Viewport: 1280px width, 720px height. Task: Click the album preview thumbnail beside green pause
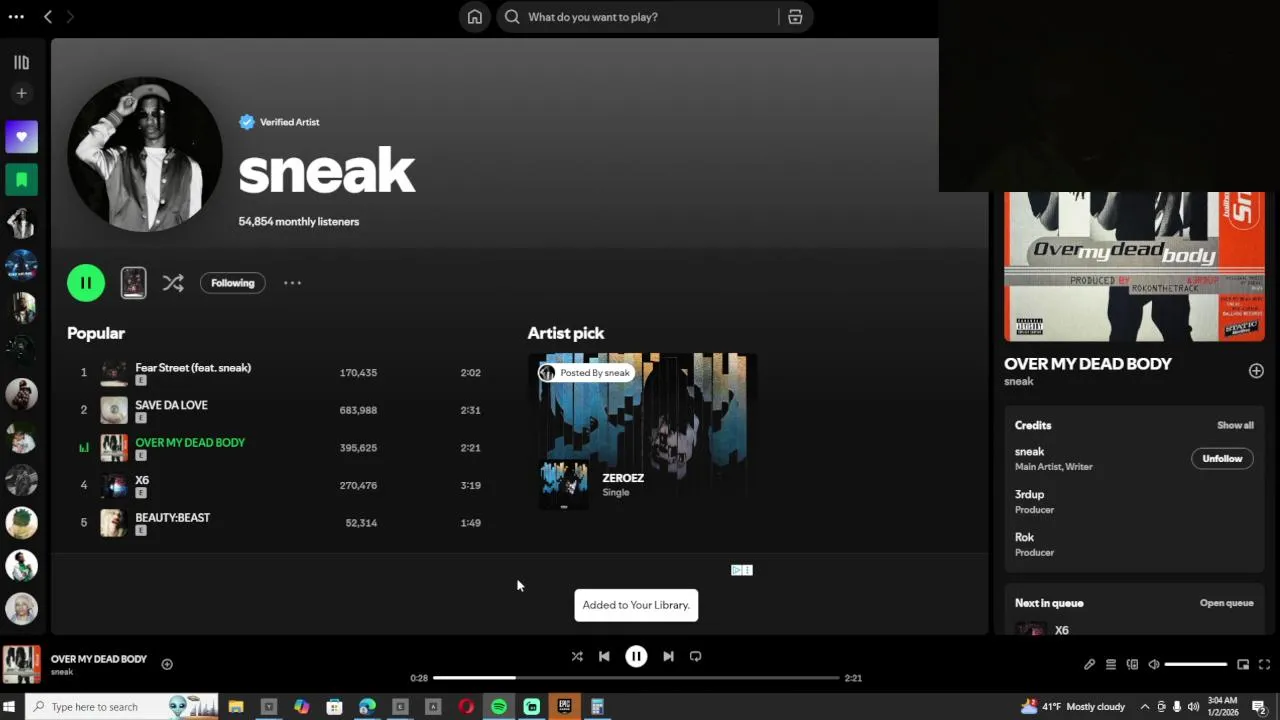[x=133, y=283]
